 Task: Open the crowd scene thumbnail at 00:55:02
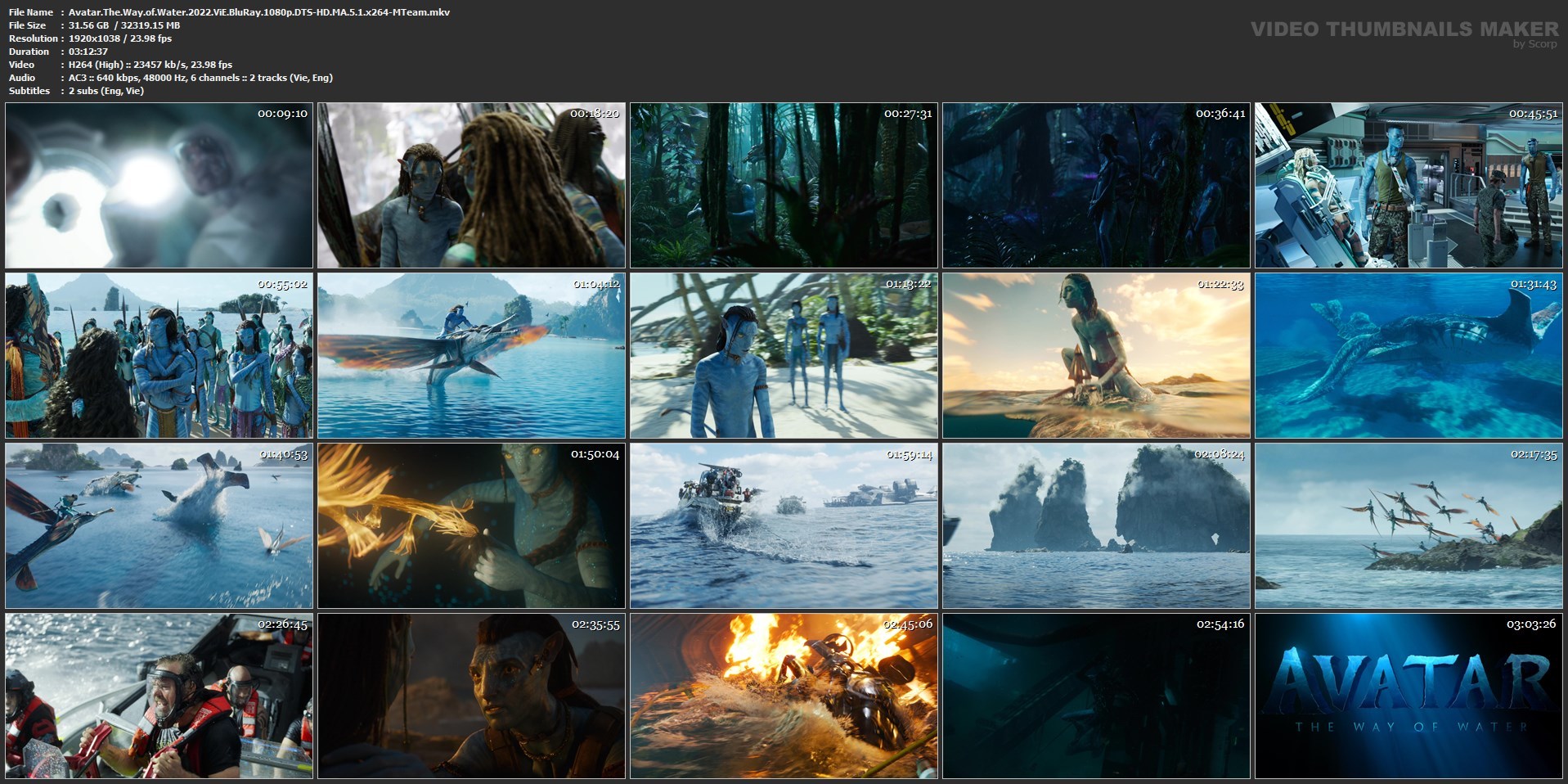[159, 356]
